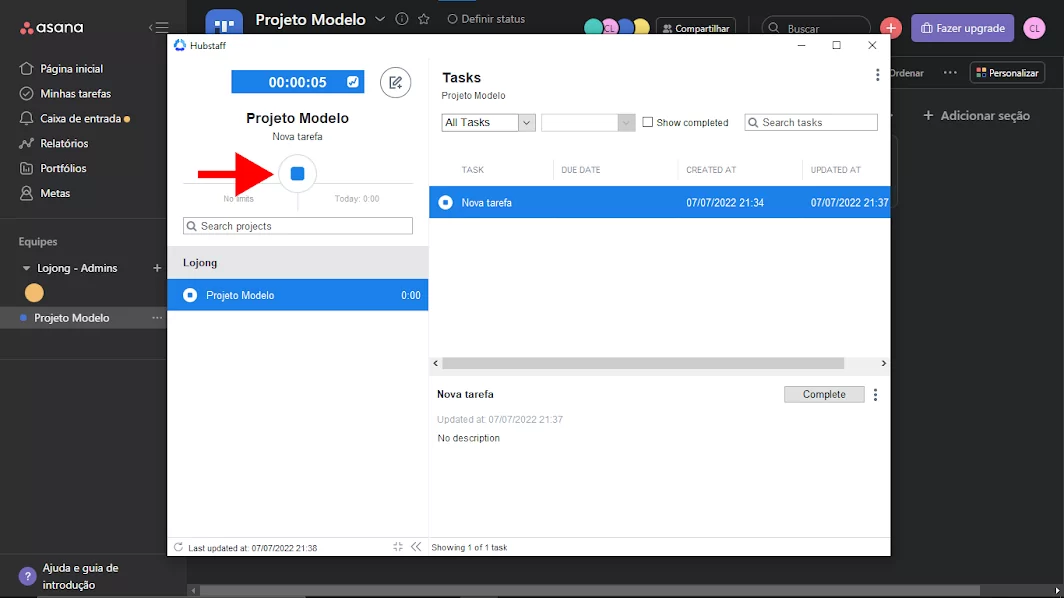Open the three-dot menu beside Personalizar
This screenshot has height=598, width=1064.
click(950, 73)
